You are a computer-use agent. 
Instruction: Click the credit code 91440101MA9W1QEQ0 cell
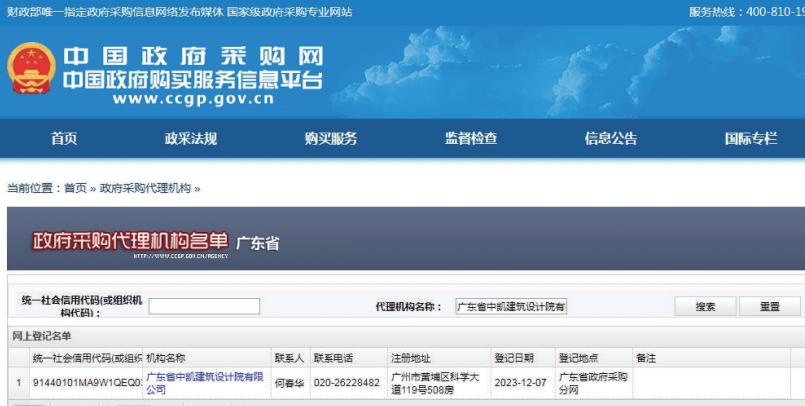(x=86, y=383)
